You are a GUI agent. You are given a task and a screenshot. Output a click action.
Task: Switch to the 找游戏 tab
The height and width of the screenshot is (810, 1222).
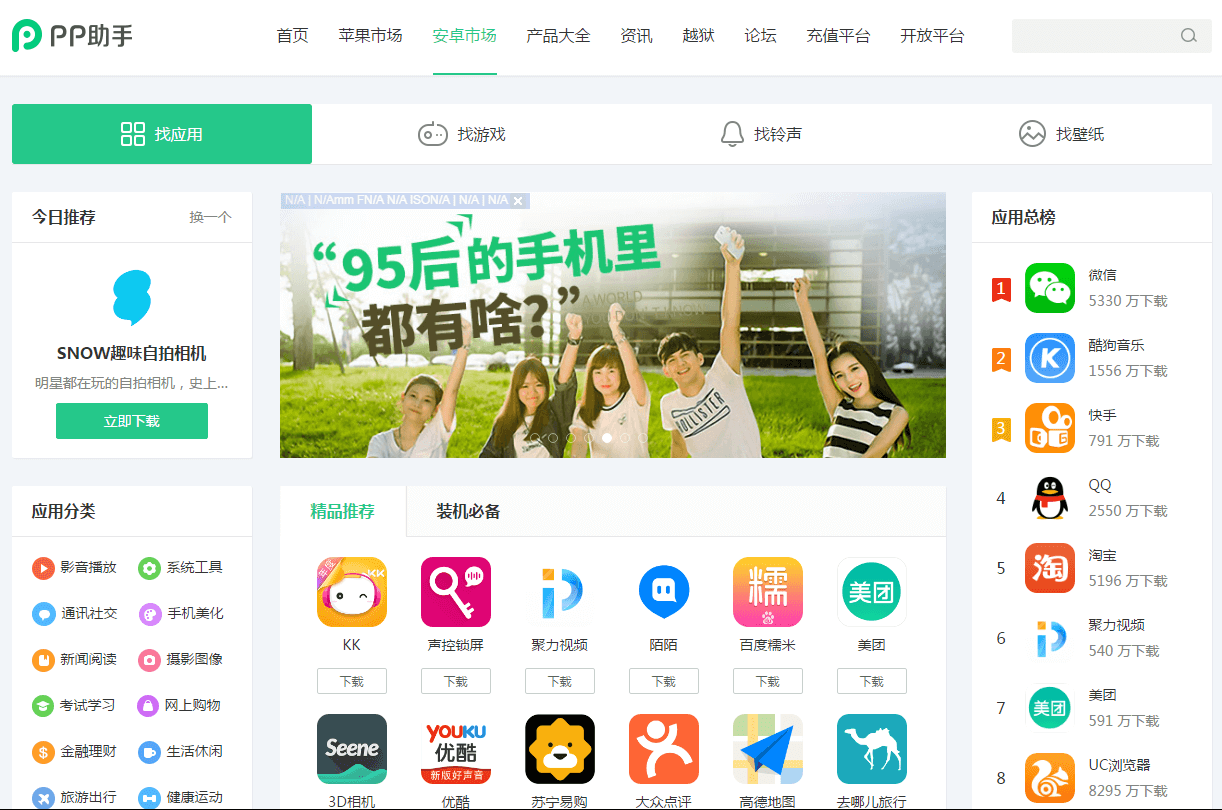tap(462, 134)
